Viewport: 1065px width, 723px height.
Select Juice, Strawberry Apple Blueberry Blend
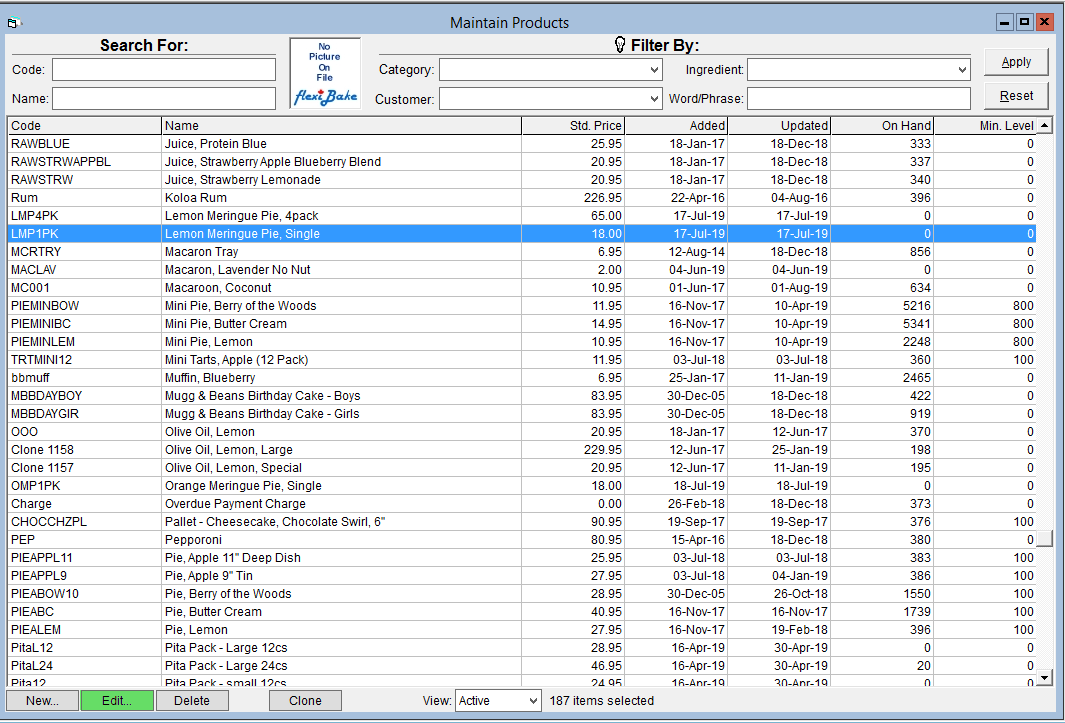(522, 162)
